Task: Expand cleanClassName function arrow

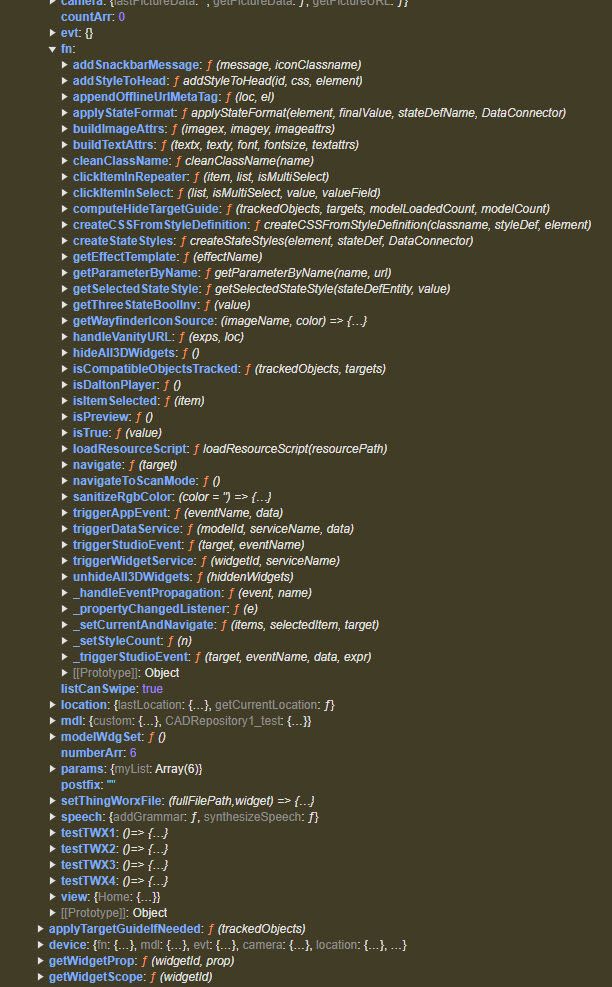Action: (65, 161)
